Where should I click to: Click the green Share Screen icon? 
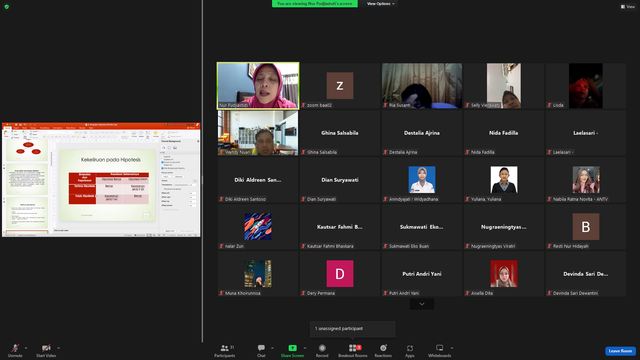pyautogui.click(x=293, y=348)
